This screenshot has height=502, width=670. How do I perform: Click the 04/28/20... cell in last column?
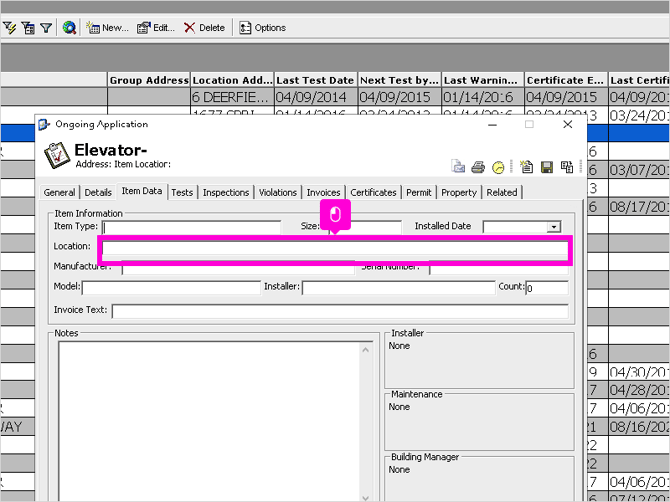tap(639, 390)
